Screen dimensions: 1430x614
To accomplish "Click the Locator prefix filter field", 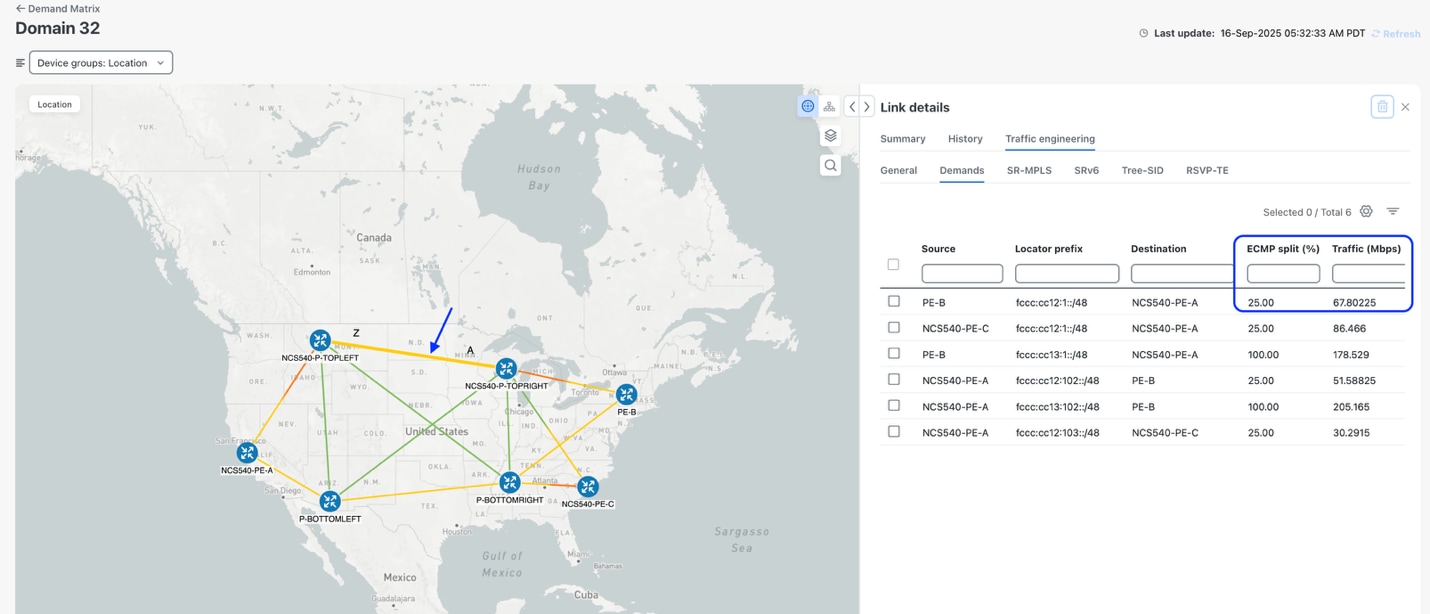I will point(1067,273).
